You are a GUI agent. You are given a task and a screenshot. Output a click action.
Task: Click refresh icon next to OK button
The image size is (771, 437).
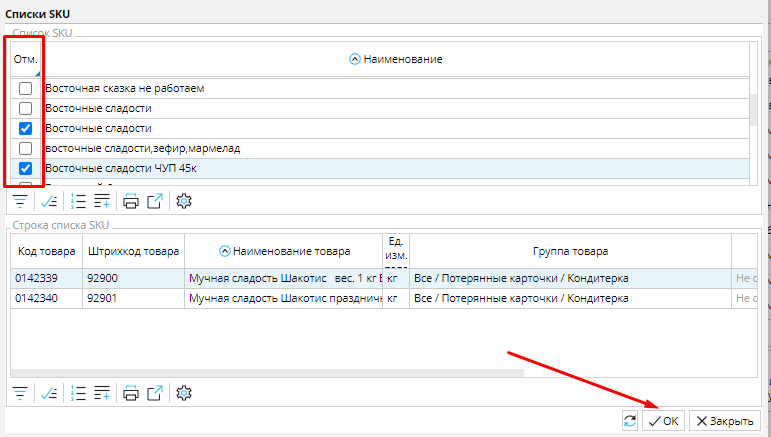[629, 421]
